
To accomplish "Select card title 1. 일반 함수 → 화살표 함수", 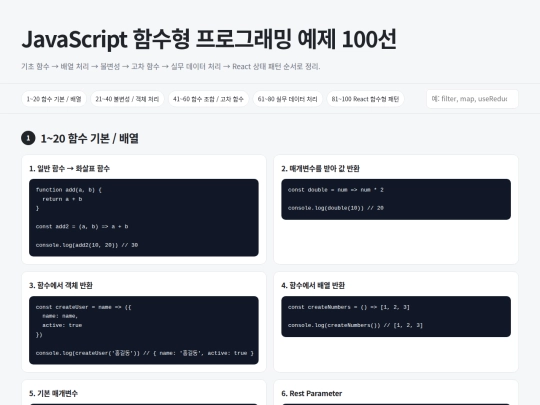I will (70, 168).
